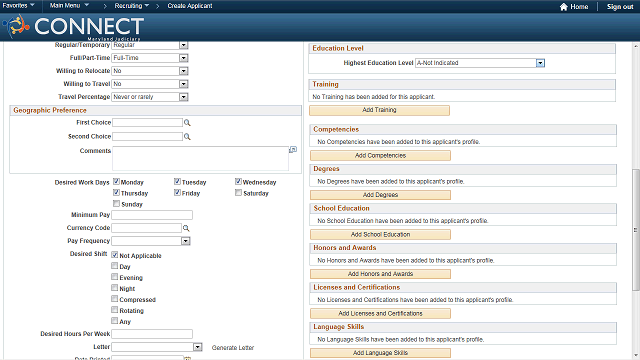Screen dimensions: 640x360
Task: Click the Add School Education button
Action: [380, 235]
